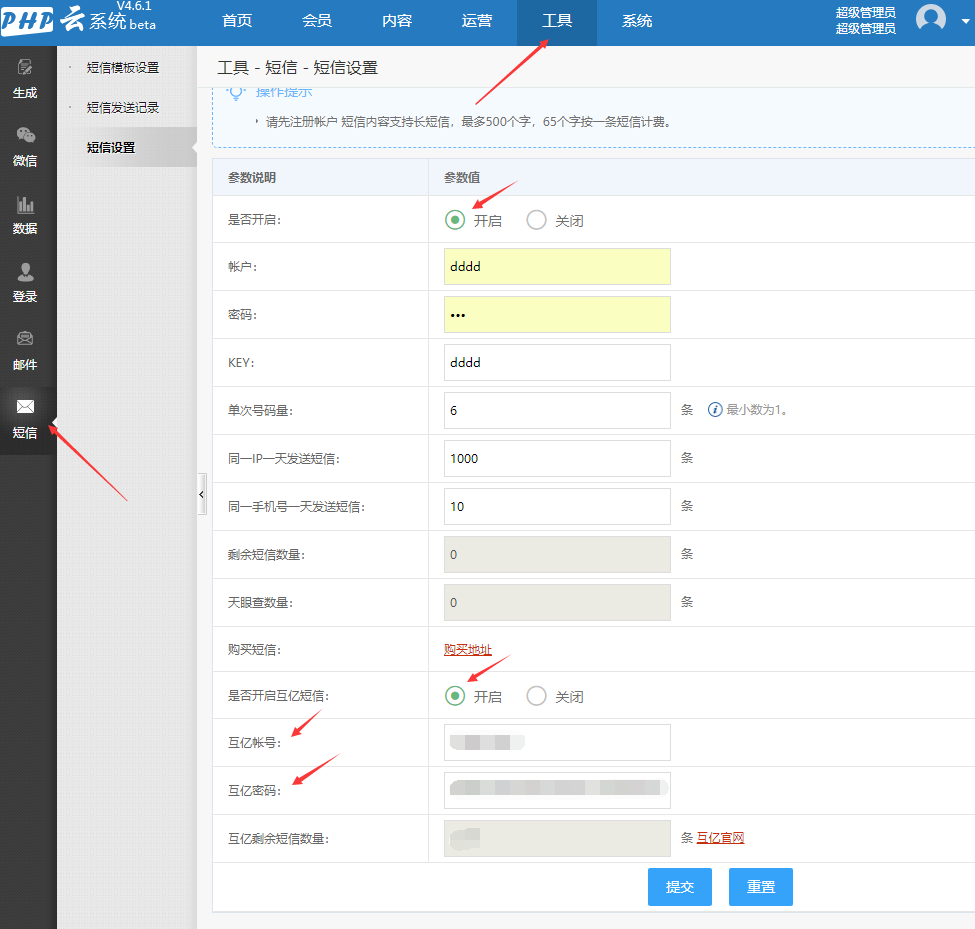Select 关闭 for 是否开启互亿短信
The width and height of the screenshot is (975, 929).
point(537,696)
